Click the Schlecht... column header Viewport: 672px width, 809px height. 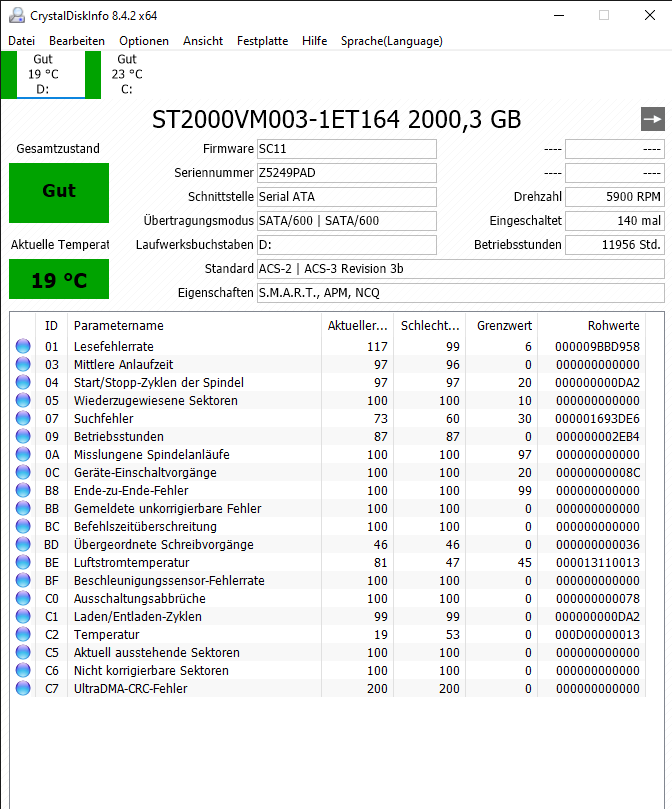pyautogui.click(x=429, y=326)
